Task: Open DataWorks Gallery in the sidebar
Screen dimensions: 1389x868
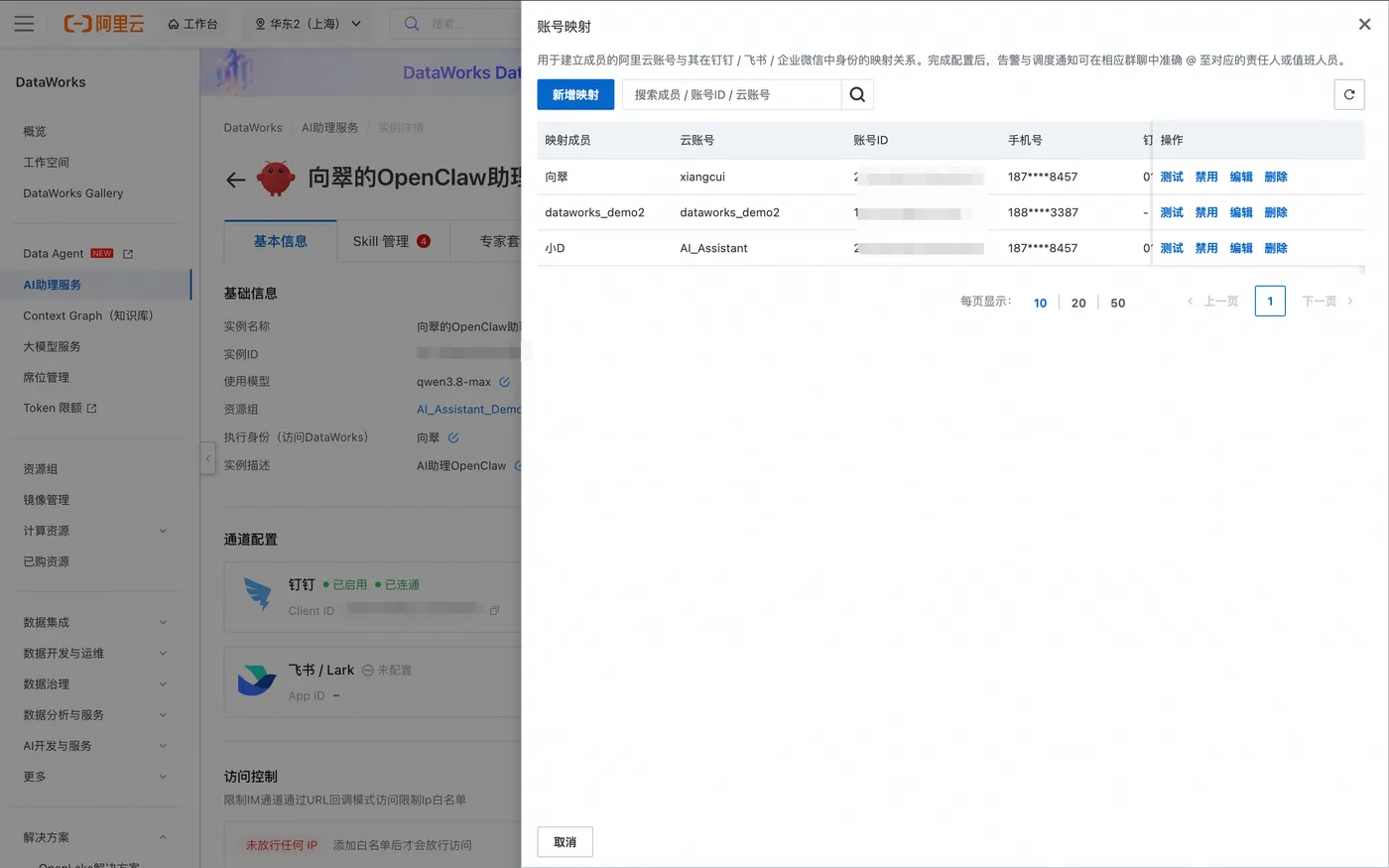Action: click(73, 193)
